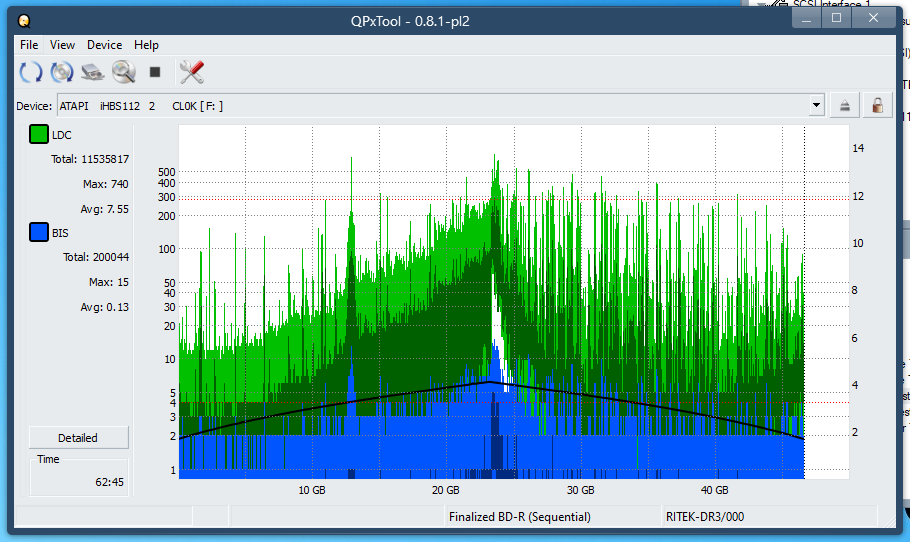
Task: Click the device info drive icon
Action: (x=93, y=72)
